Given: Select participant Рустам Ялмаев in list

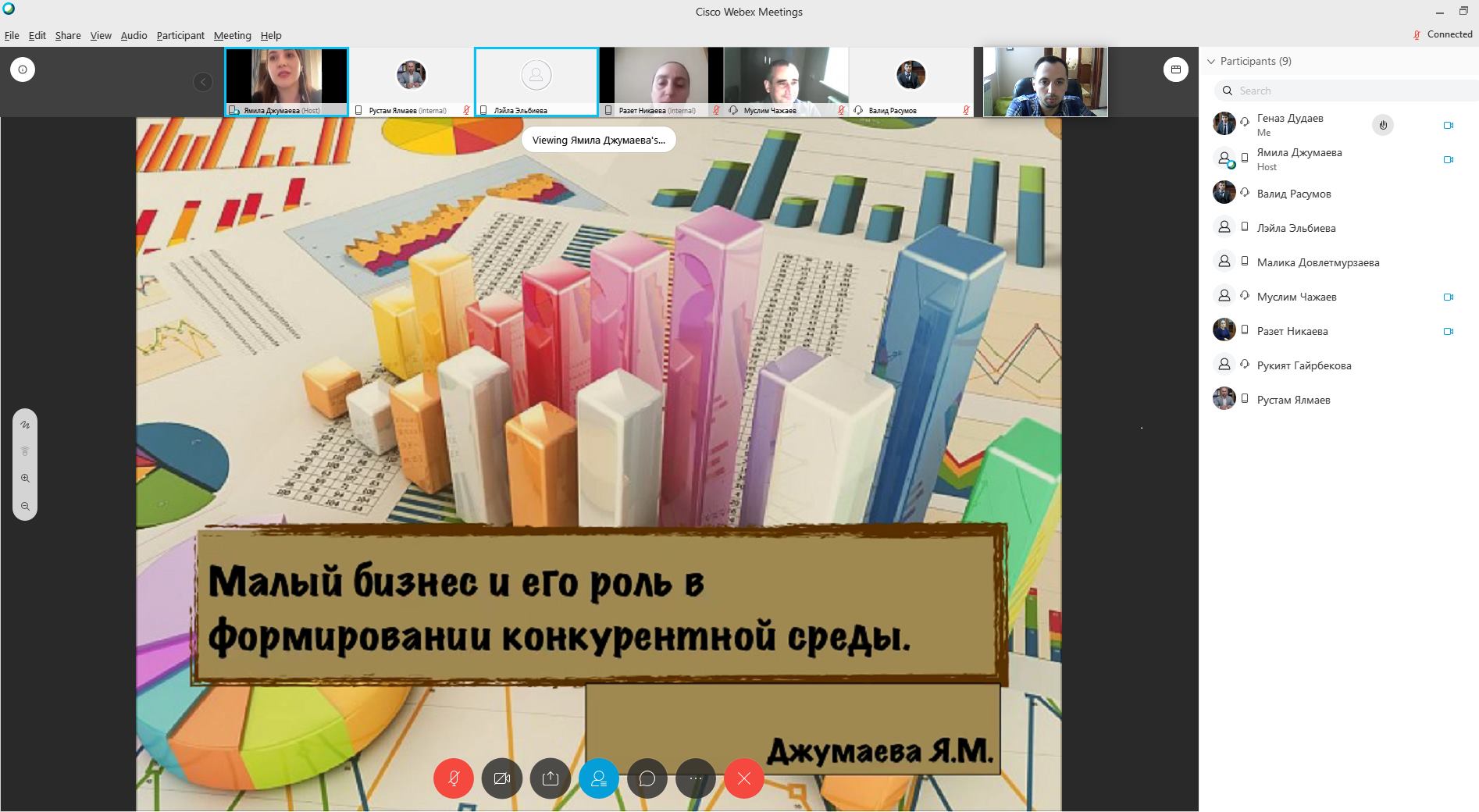Looking at the screenshot, I should tap(1338, 400).
